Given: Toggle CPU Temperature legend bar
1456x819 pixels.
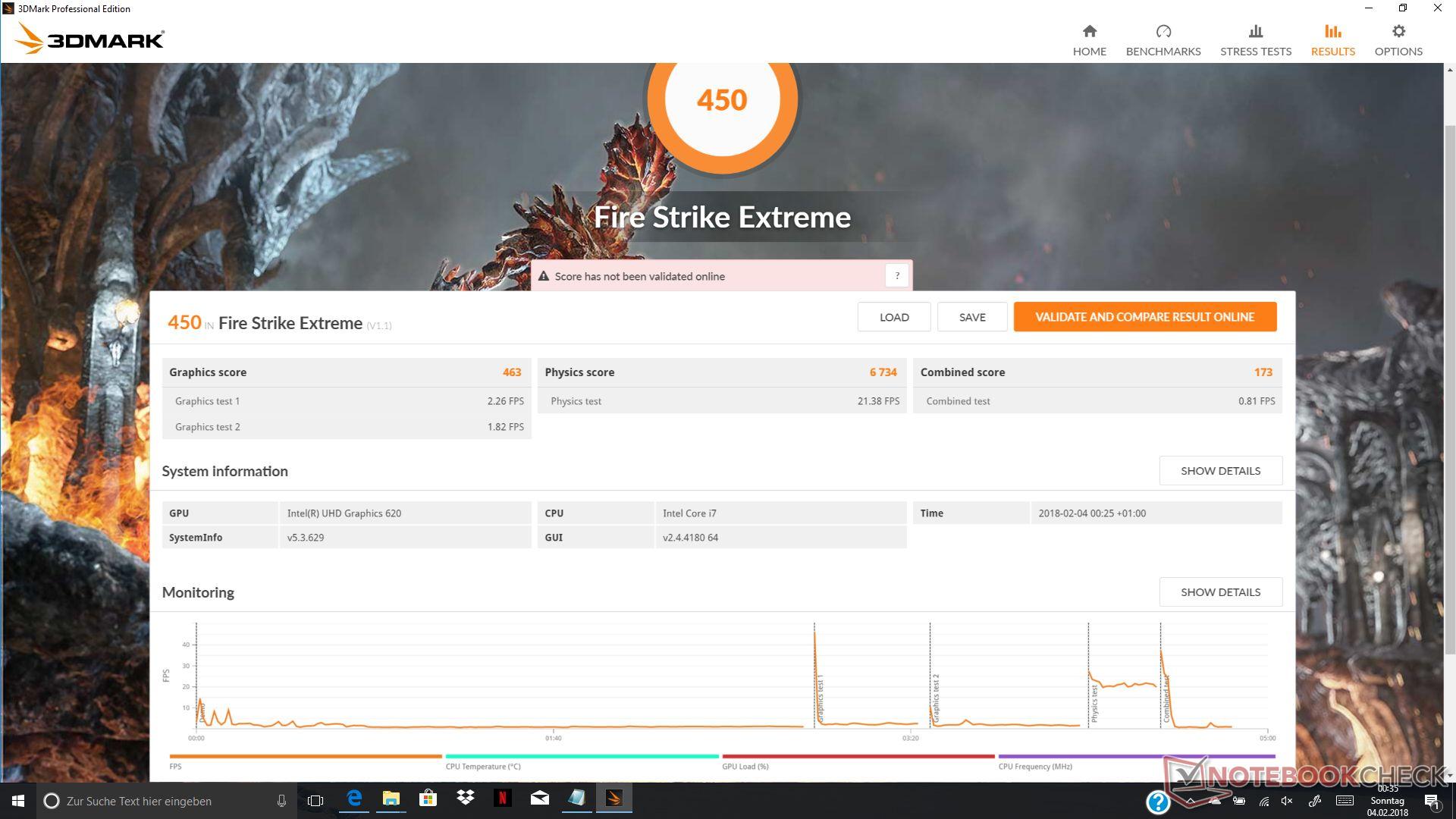Looking at the screenshot, I should 582,757.
